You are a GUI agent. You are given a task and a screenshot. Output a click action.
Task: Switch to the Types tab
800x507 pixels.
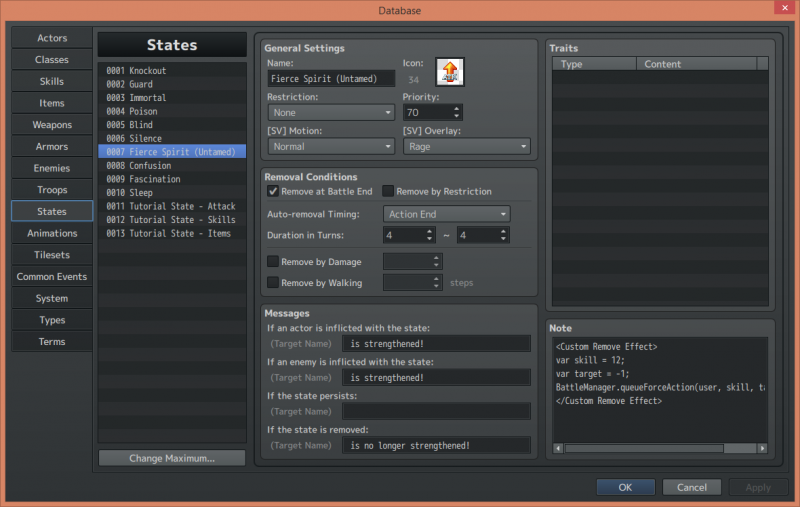(x=52, y=320)
